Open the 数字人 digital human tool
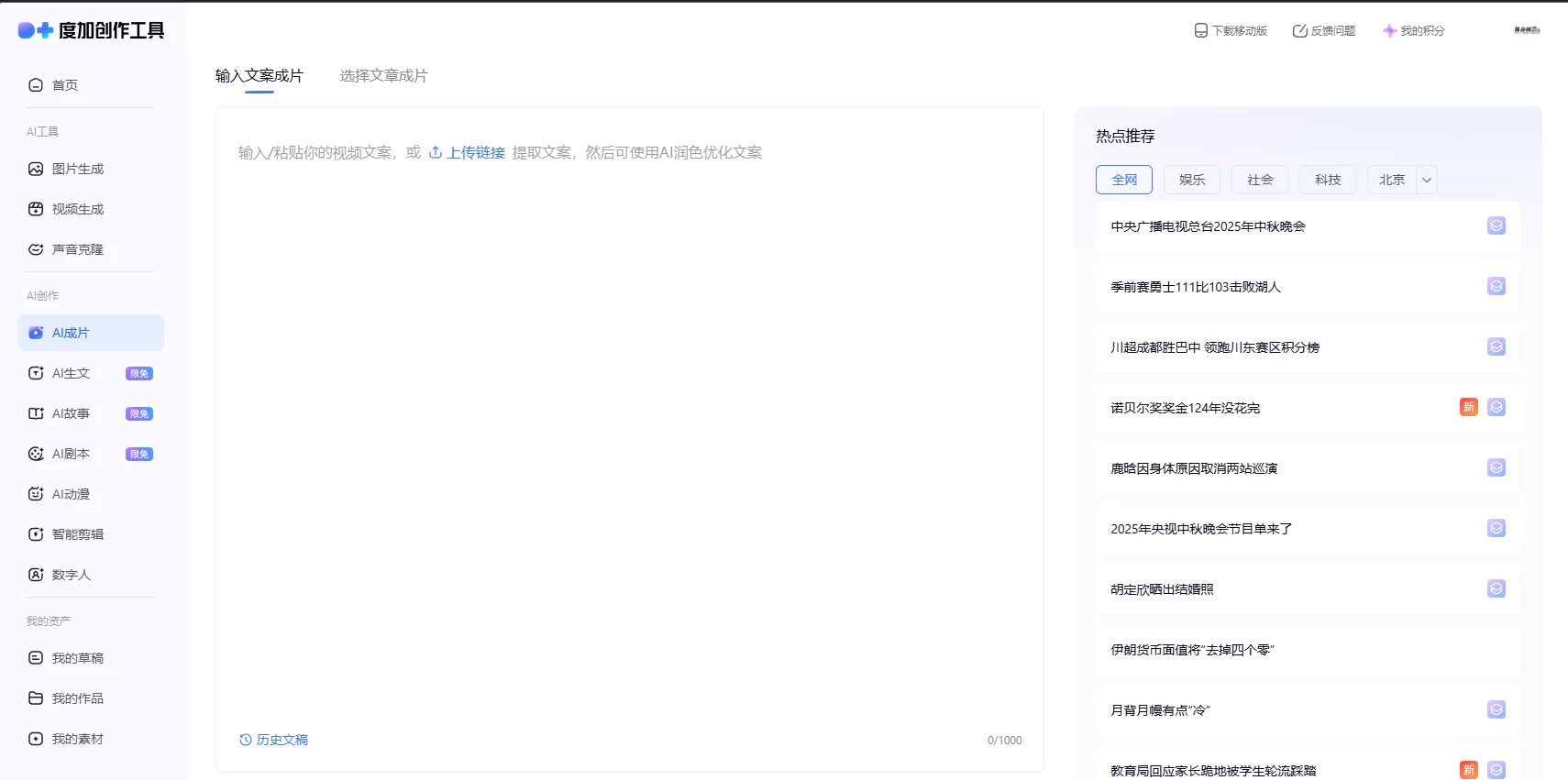Viewport: 1568px width, 780px height. coord(71,576)
